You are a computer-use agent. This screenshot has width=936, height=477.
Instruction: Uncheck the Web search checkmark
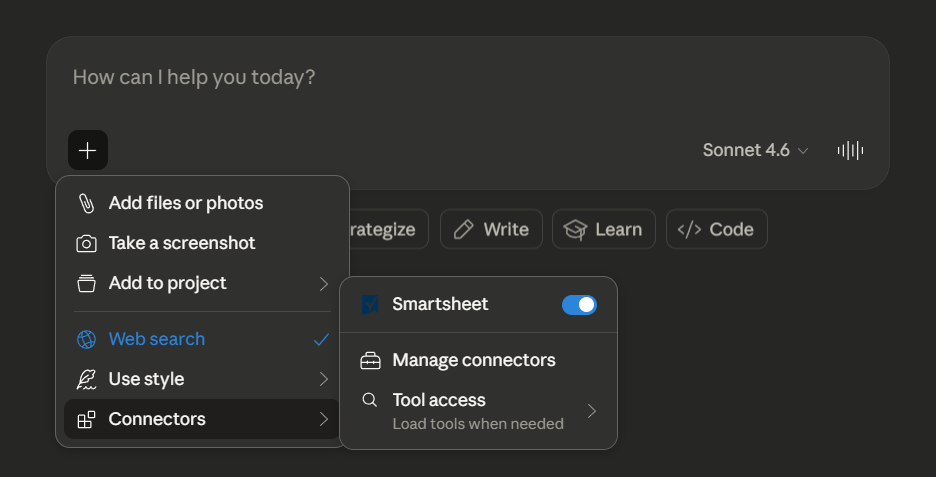[x=321, y=339]
